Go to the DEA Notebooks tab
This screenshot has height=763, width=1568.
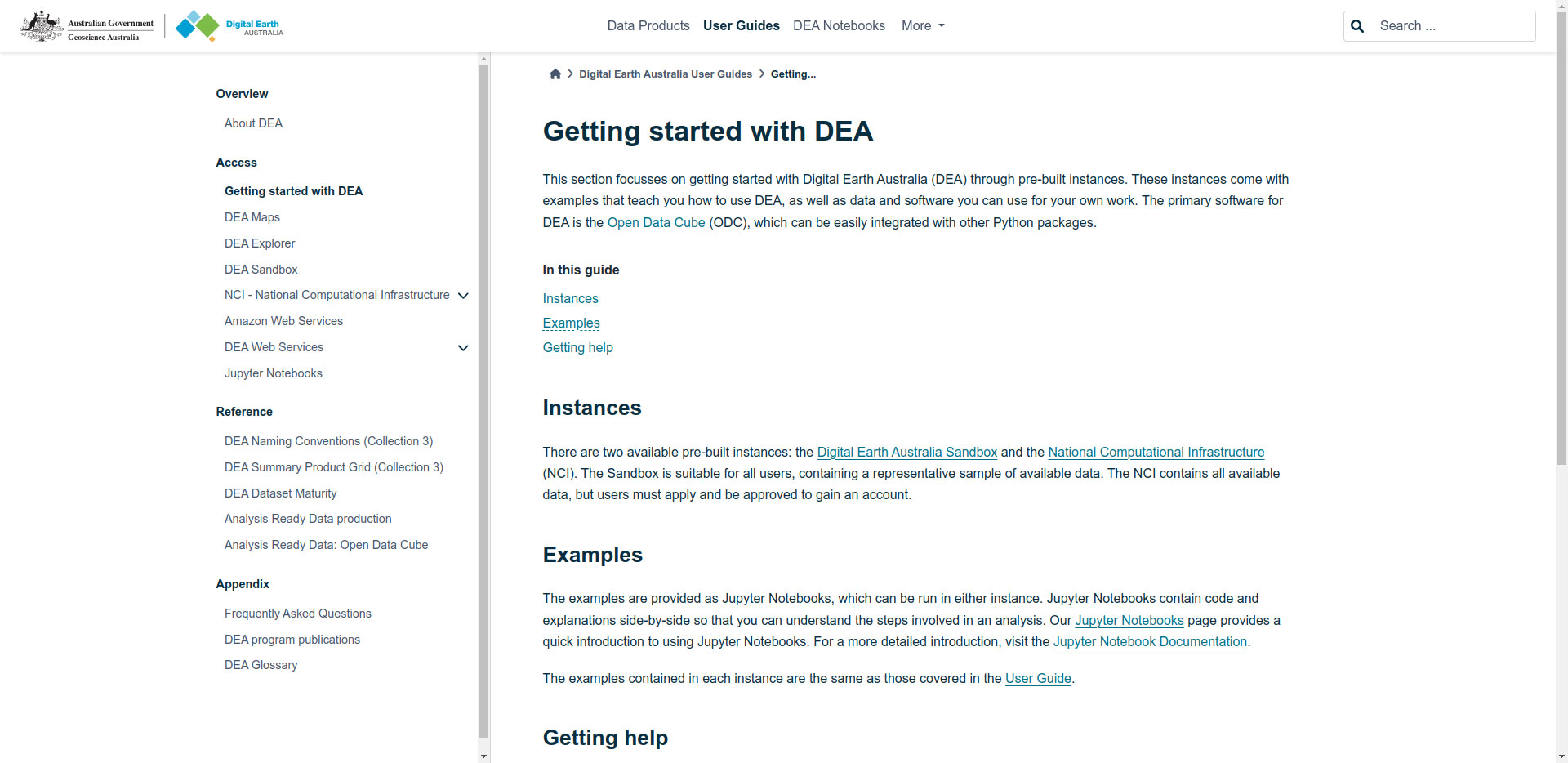(x=839, y=26)
